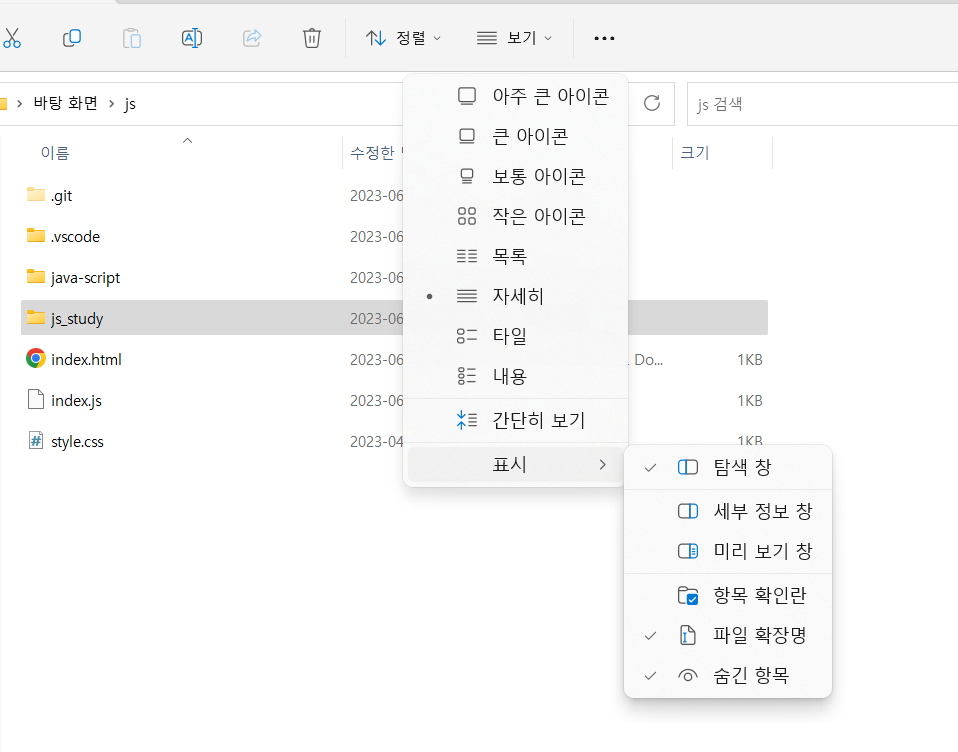Click the Rename icon in toolbar
The height and width of the screenshot is (752, 958).
pyautogui.click(x=192, y=38)
